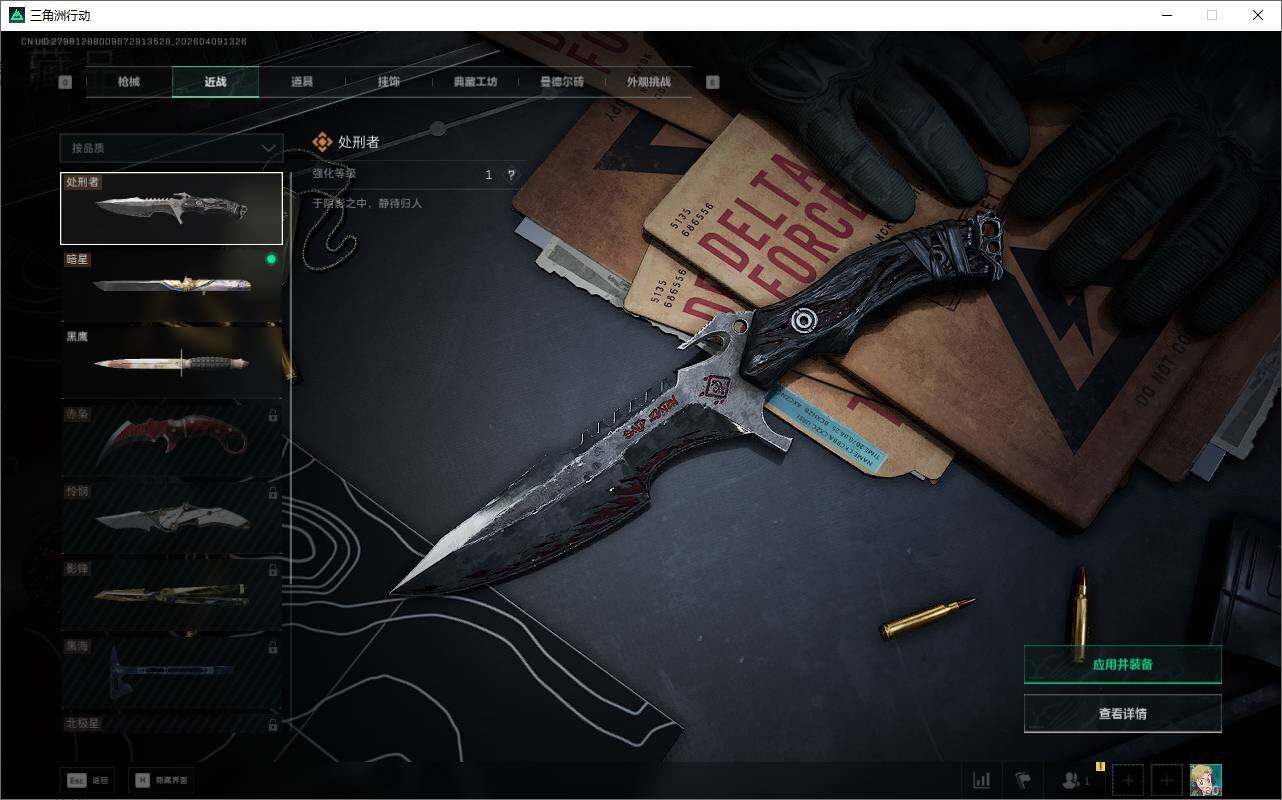Open the 枪械 (firearms) tab

[x=129, y=82]
